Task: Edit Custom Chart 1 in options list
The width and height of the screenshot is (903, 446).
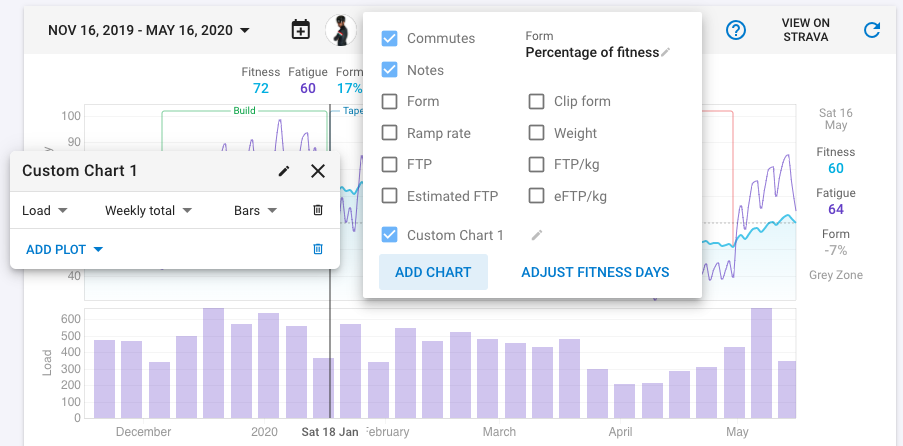Action: coord(537,235)
